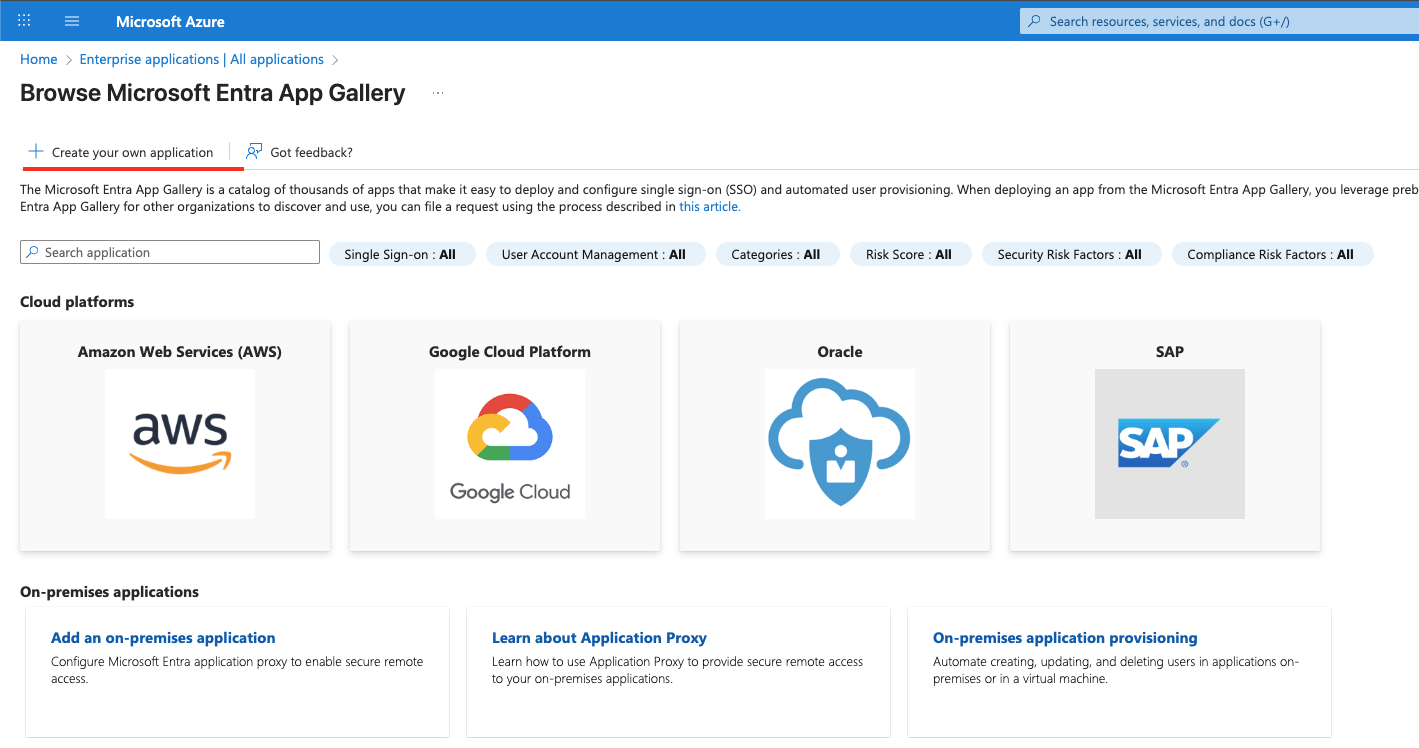1419x748 pixels.
Task: Click the Got feedback person icon
Action: (253, 151)
